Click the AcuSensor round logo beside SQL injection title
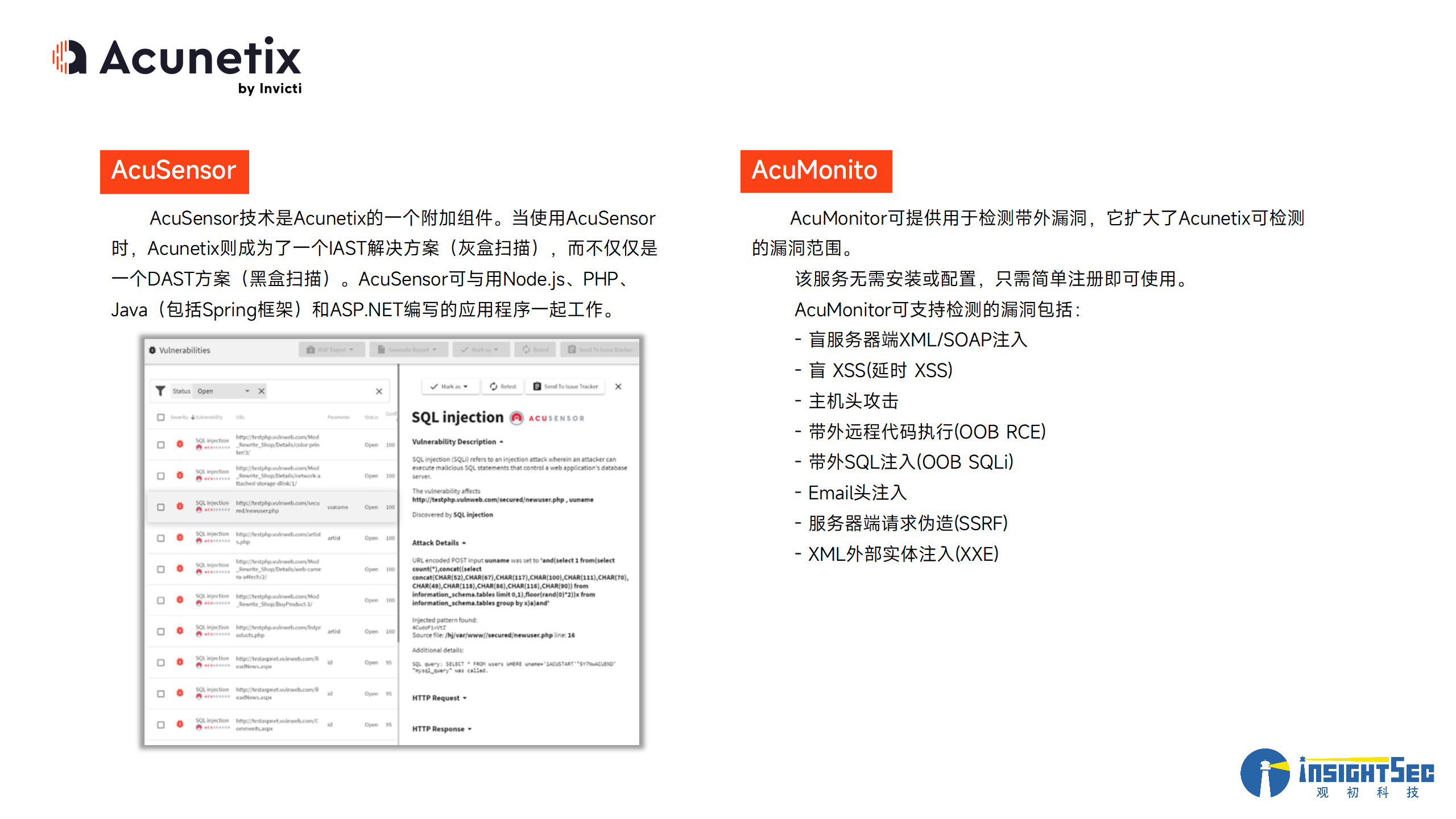 [516, 418]
